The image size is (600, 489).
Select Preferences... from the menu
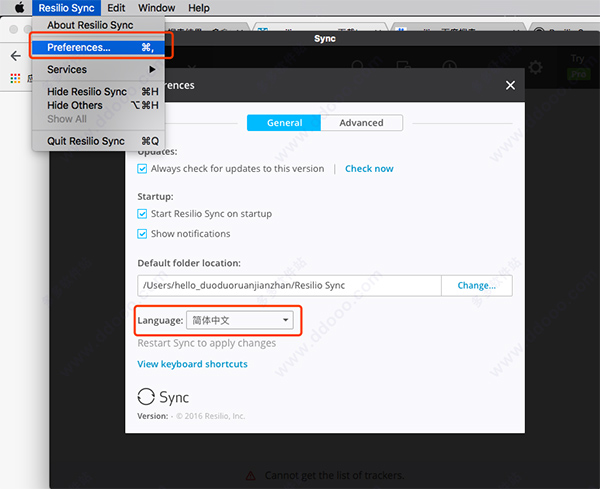98,47
